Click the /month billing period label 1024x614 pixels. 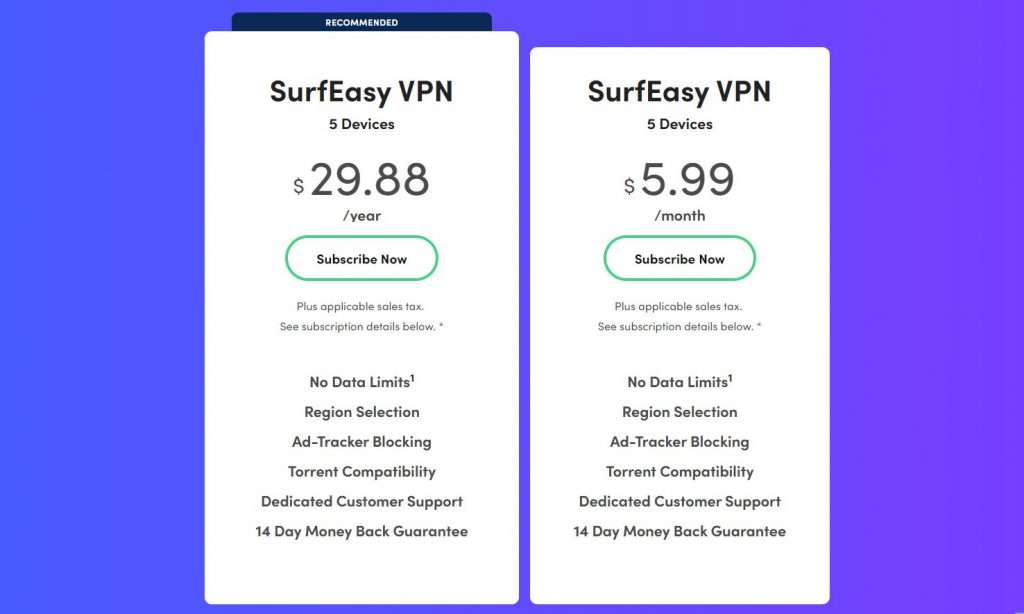click(680, 216)
